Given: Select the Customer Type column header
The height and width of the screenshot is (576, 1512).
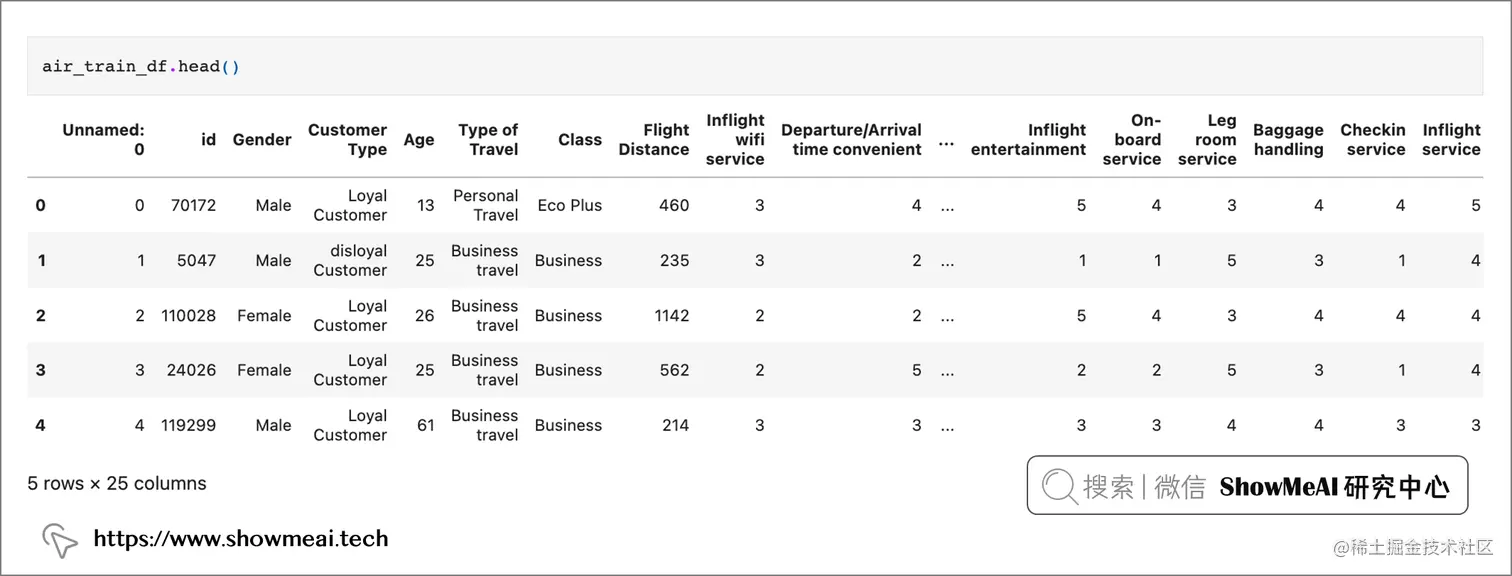Looking at the screenshot, I should pos(347,140).
